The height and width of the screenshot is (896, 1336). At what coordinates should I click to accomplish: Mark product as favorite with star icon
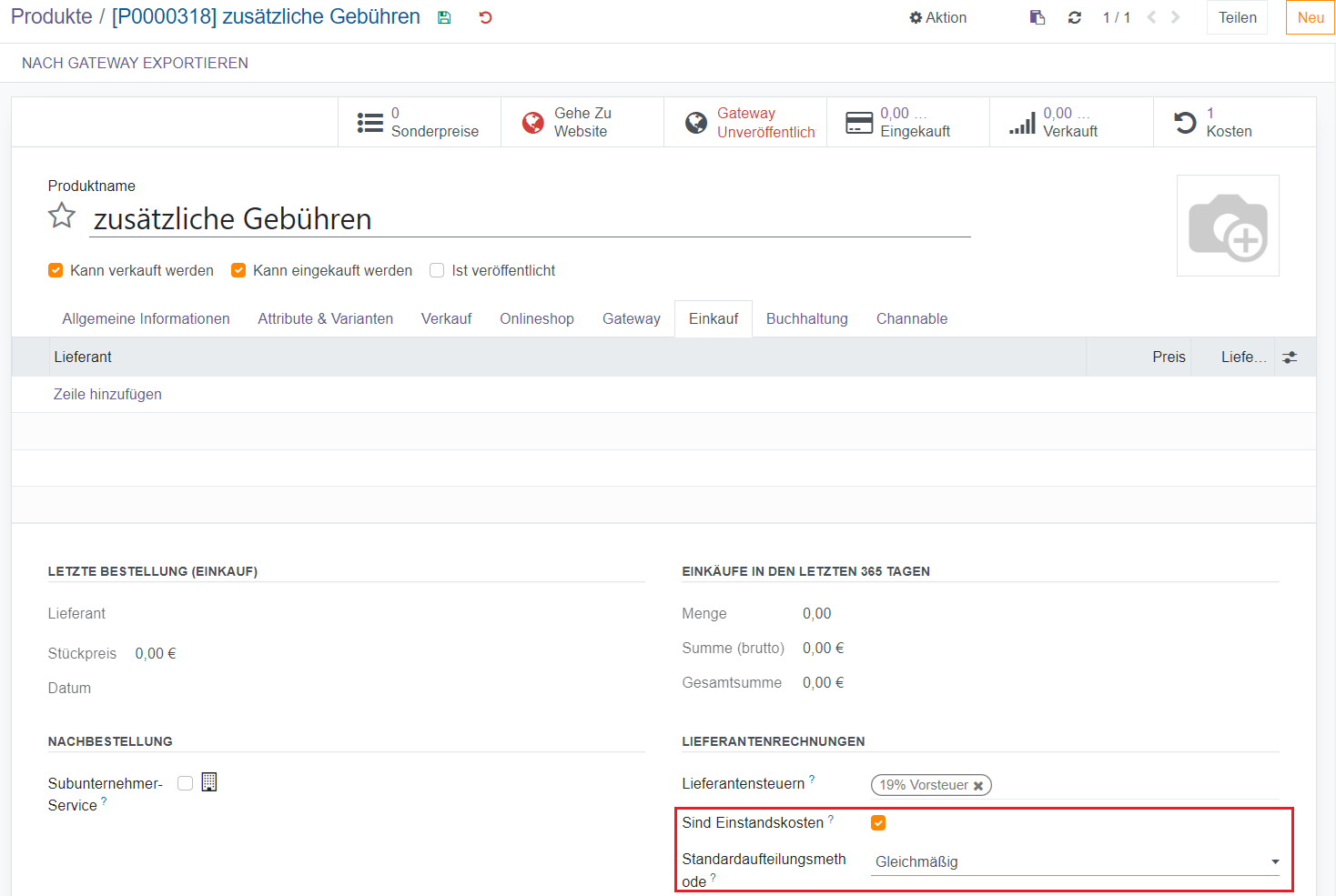(x=62, y=216)
